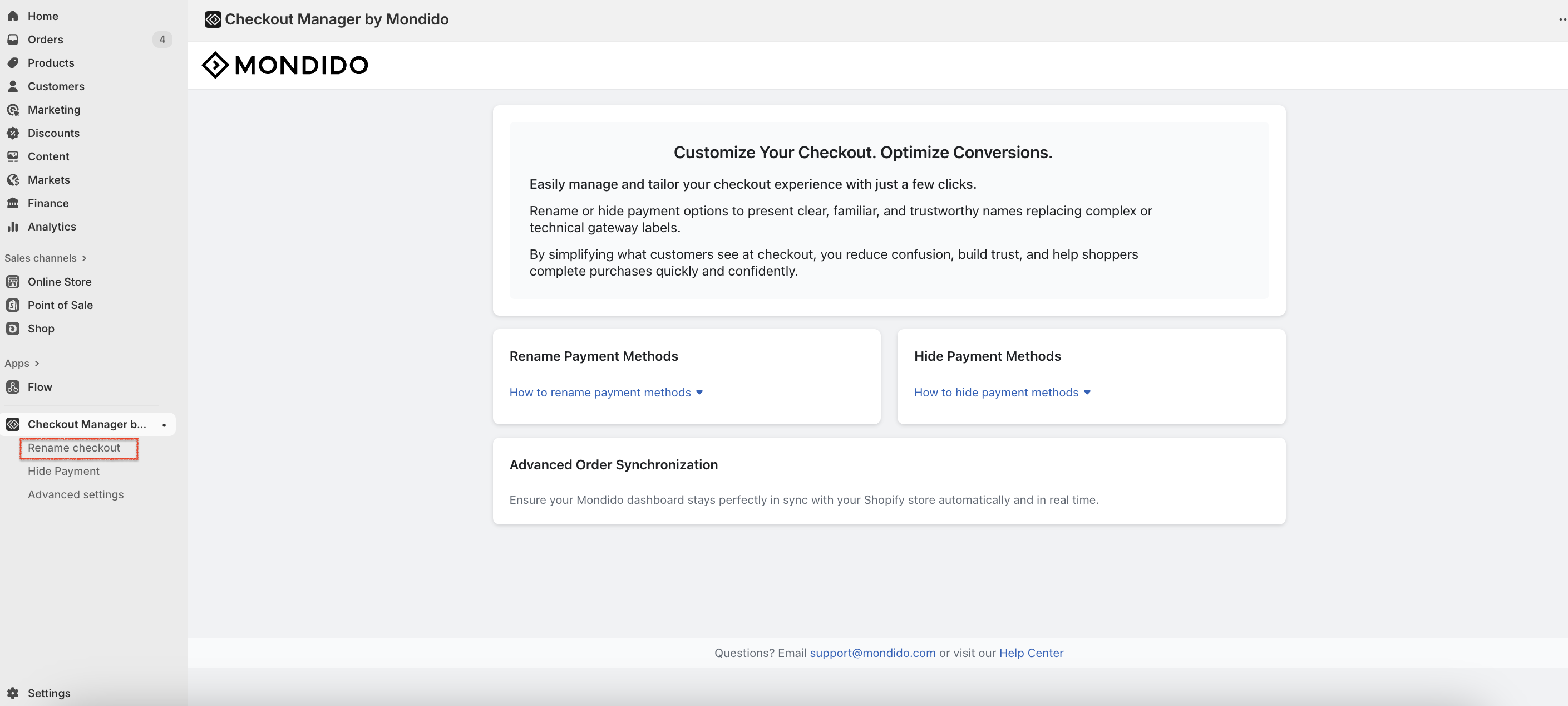Click the Orders inbox icon
Viewport: 1568px width, 706px height.
tap(13, 40)
